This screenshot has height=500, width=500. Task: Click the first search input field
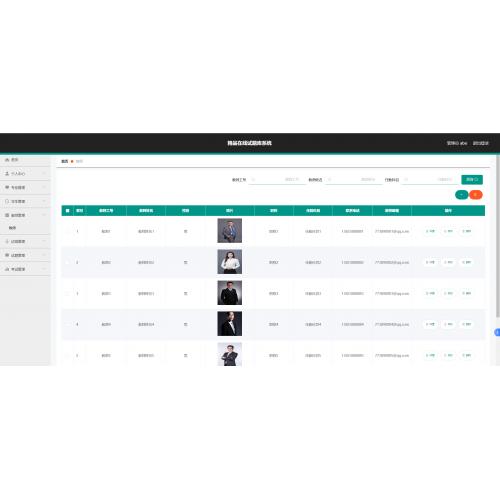tap(277, 180)
